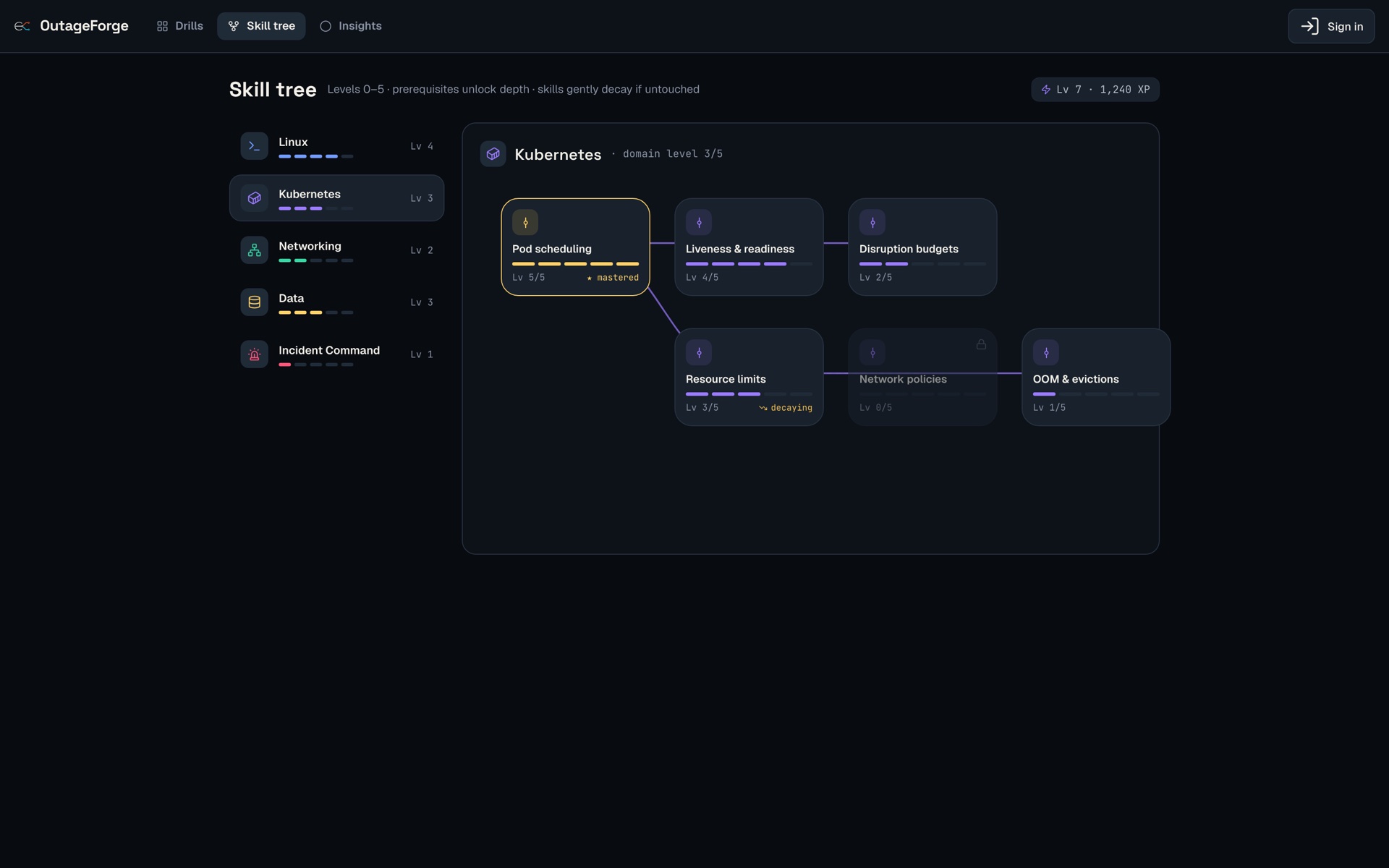The image size is (1389, 868).
Task: Open the locked Network policies skill card
Action: click(x=922, y=377)
